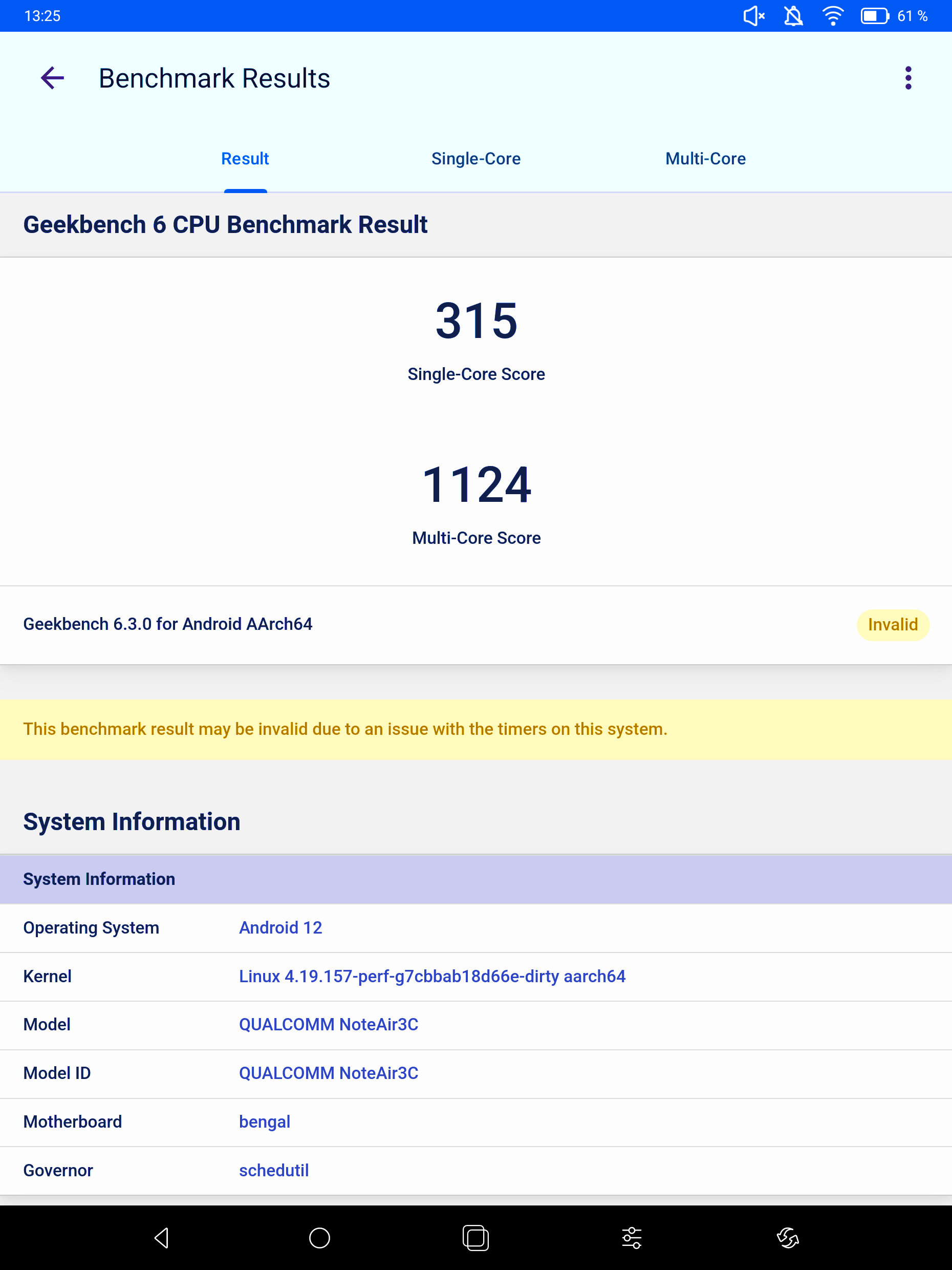Tap the Android 12 operating system value

tap(280, 928)
